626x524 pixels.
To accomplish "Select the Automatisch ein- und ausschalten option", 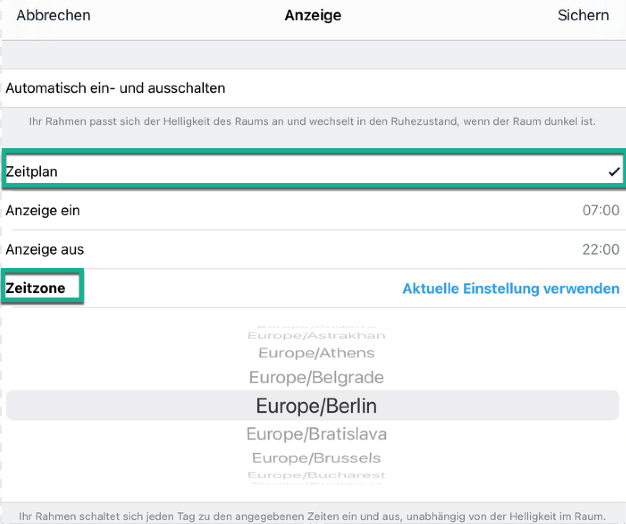I will pyautogui.click(x=115, y=88).
